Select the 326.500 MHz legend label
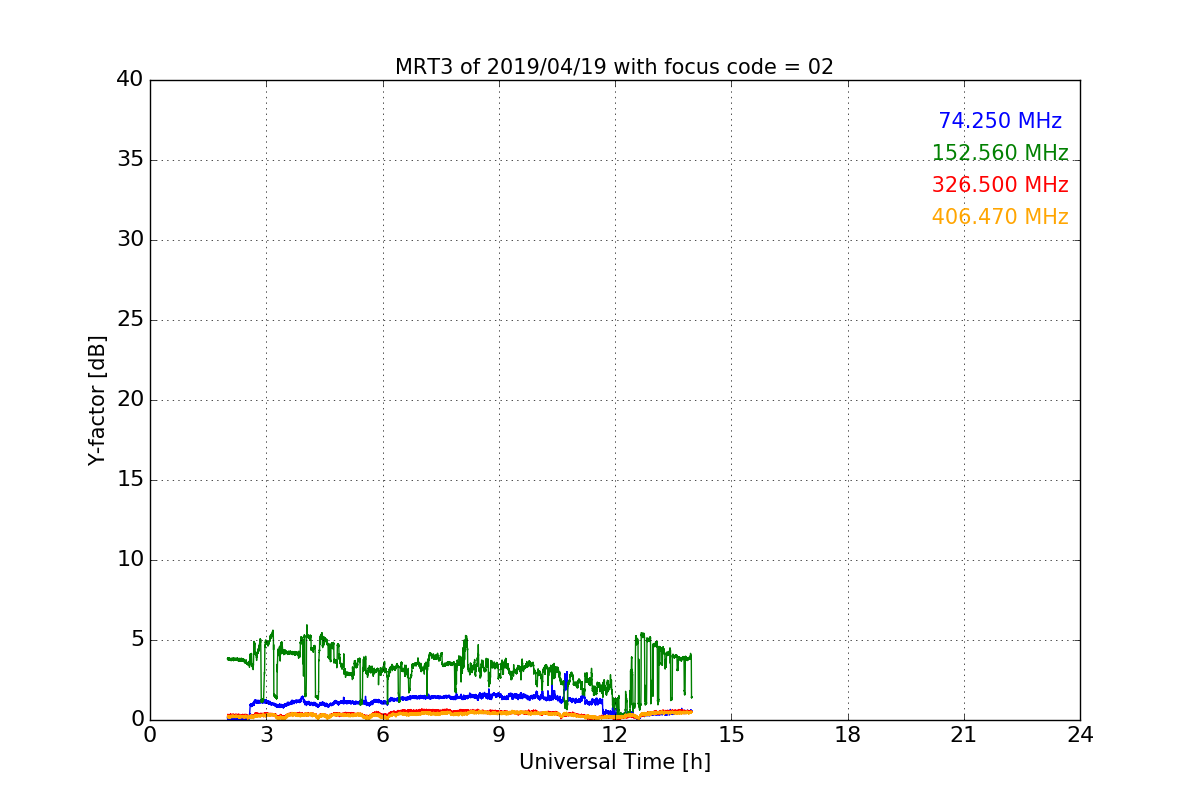 [x=1000, y=185]
